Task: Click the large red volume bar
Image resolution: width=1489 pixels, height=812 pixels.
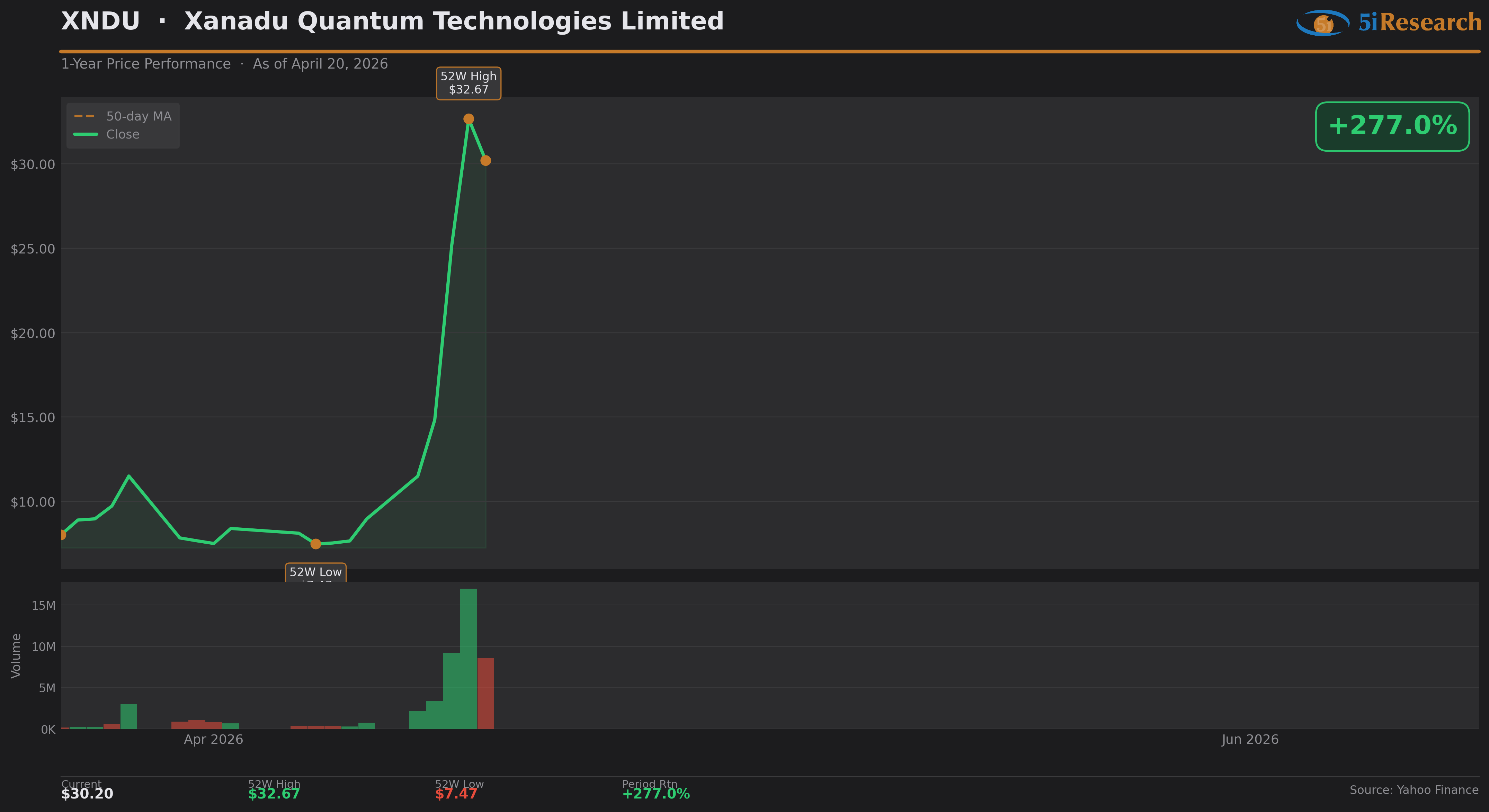Action: (485, 694)
